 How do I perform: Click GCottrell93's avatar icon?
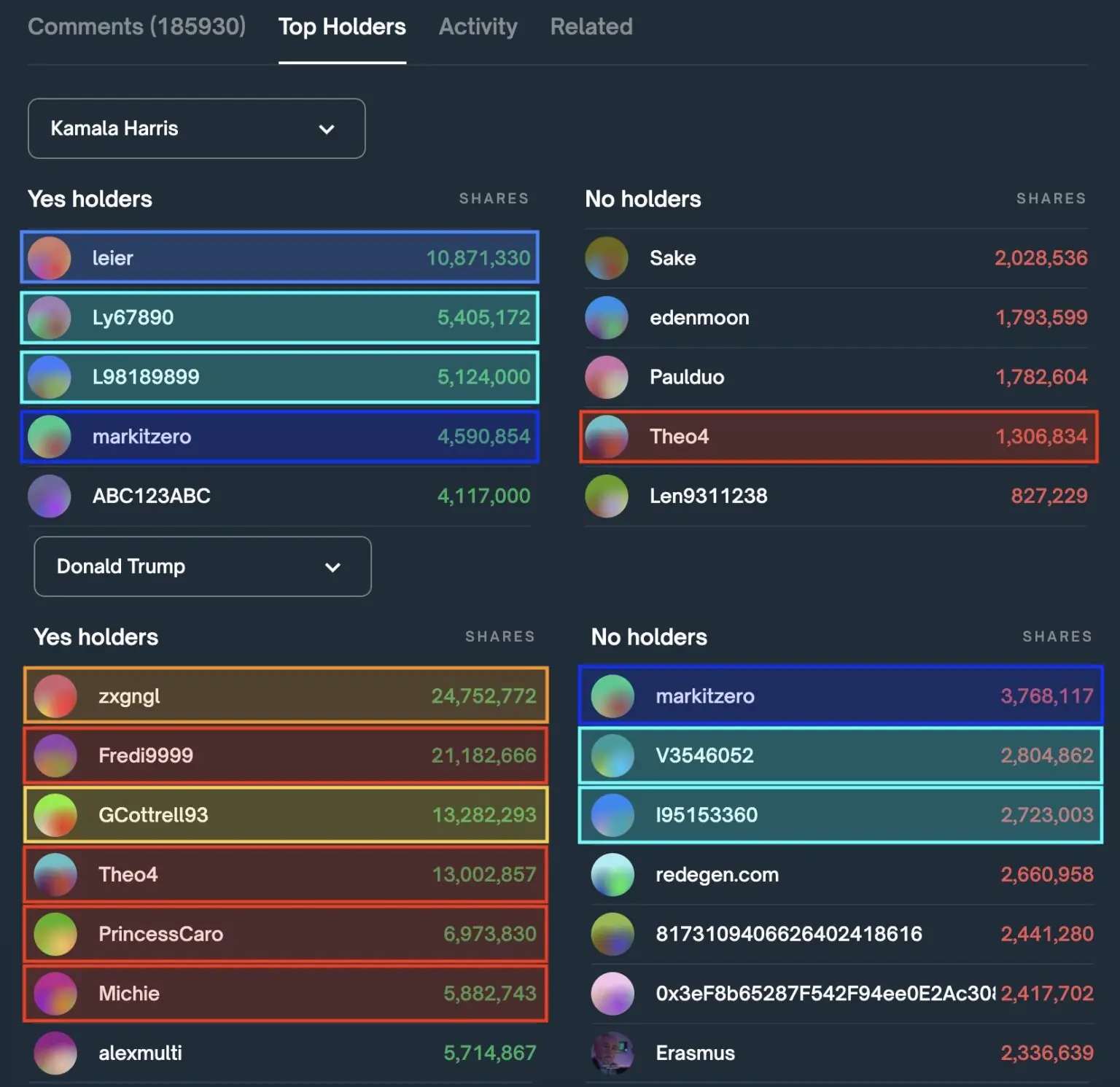55,815
